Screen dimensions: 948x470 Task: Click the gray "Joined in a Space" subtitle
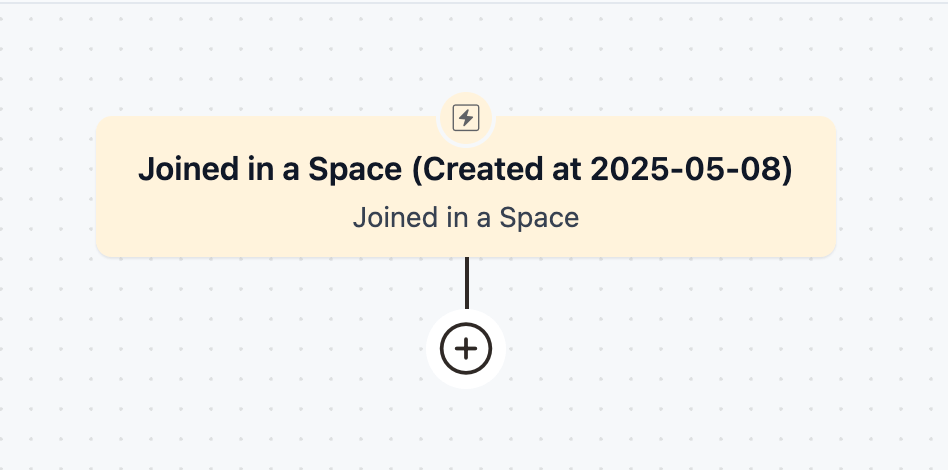[x=465, y=217]
